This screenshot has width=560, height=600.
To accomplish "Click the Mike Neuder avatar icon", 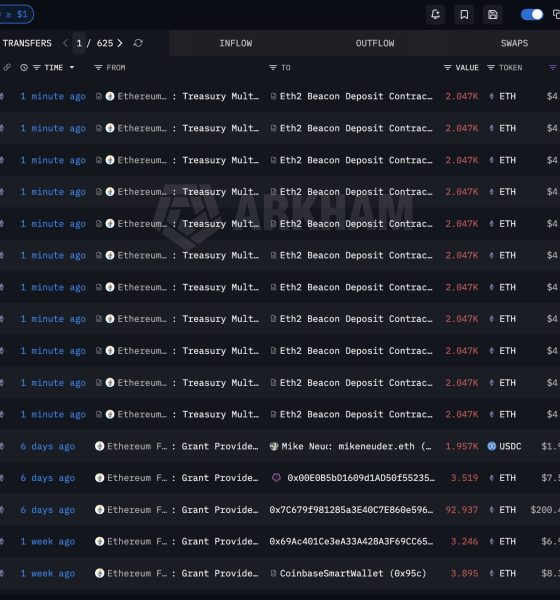I will [x=274, y=446].
